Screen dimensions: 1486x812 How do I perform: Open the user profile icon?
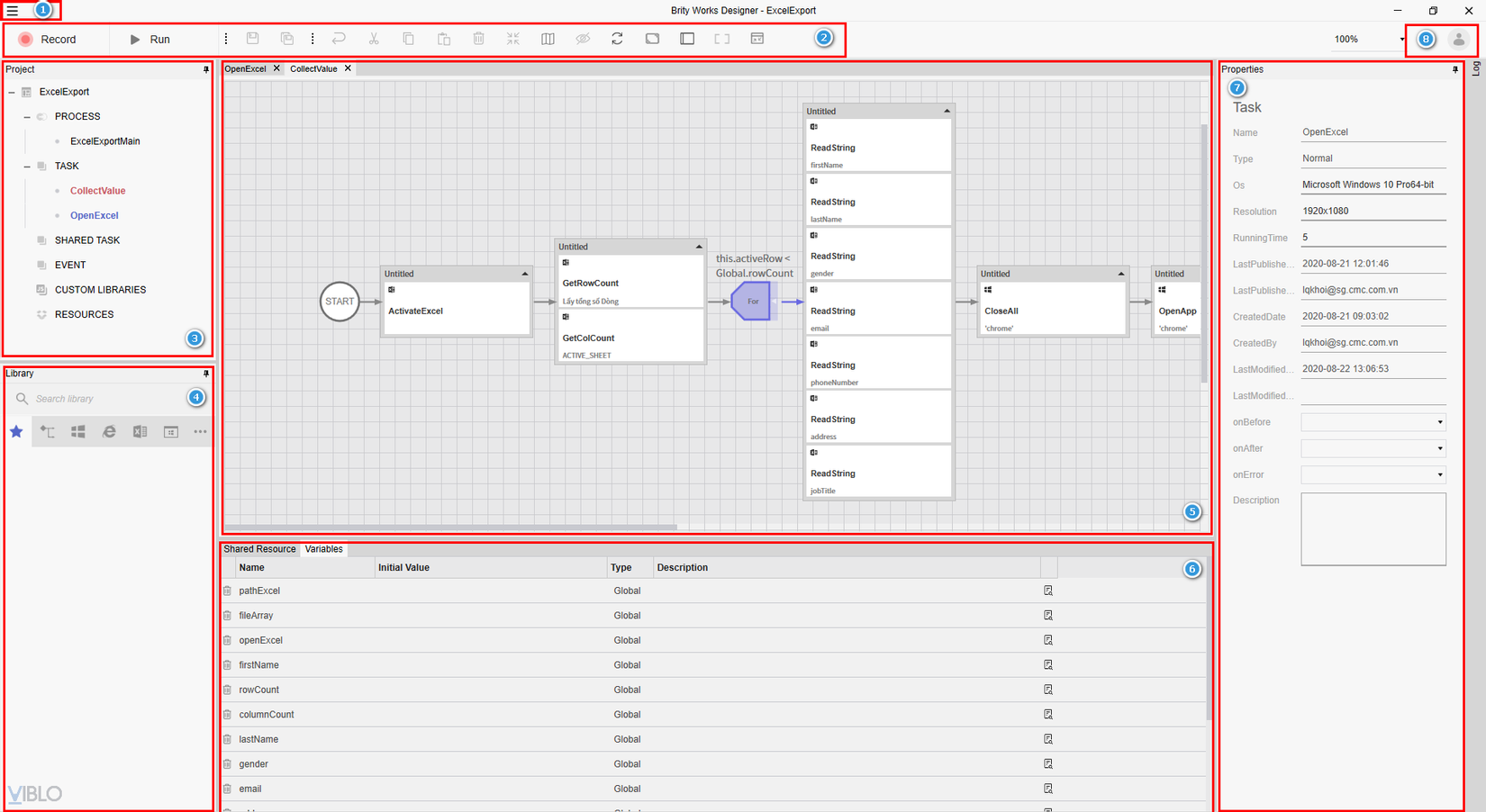coord(1458,40)
